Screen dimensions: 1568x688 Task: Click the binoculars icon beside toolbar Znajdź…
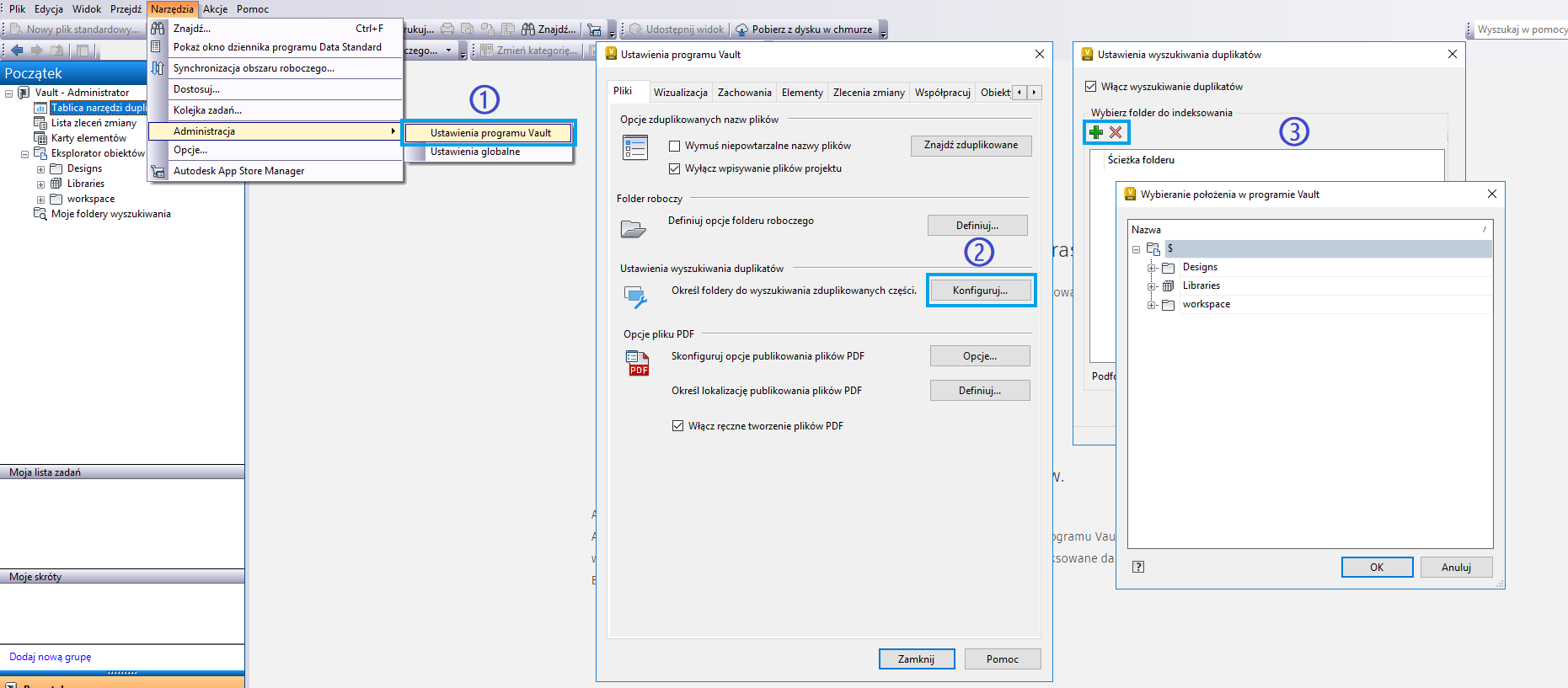click(528, 29)
